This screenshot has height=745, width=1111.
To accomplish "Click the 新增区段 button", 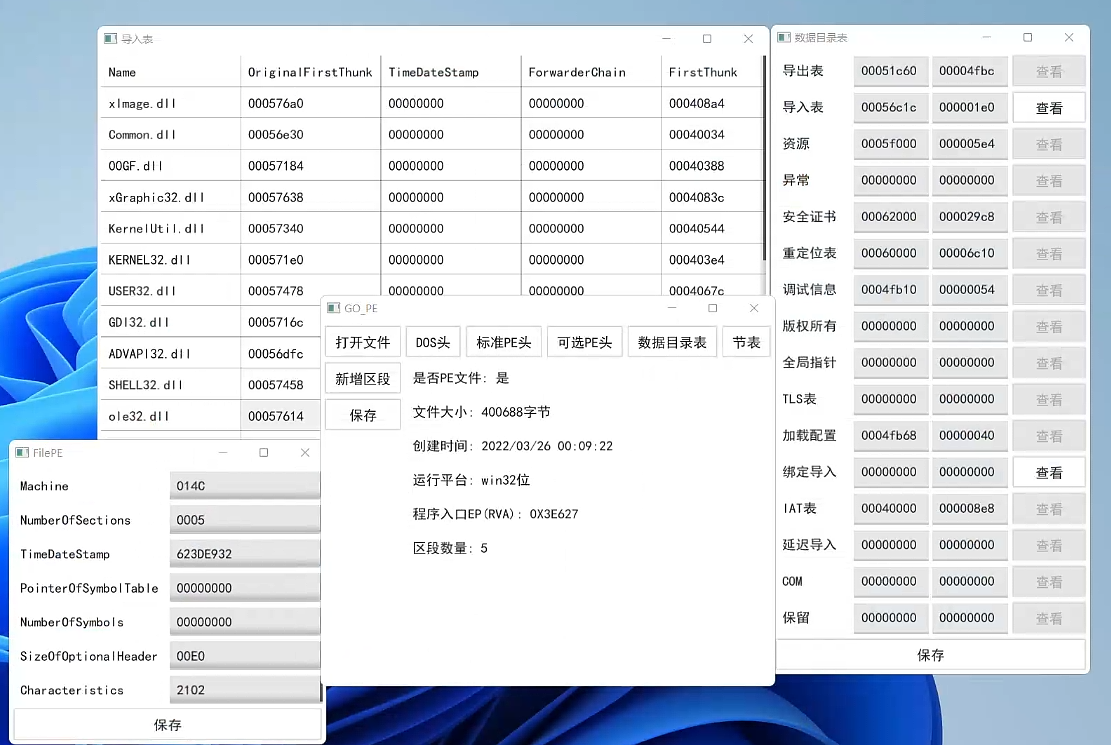I will pyautogui.click(x=363, y=379).
